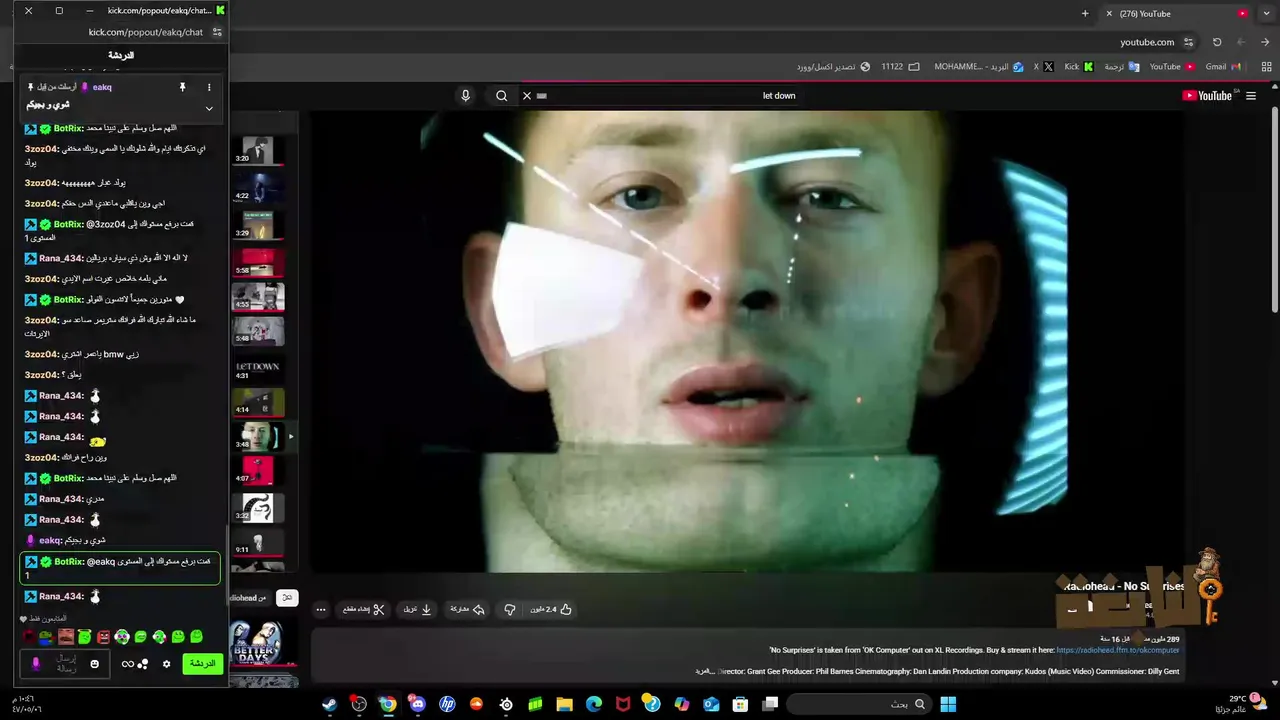
Task: Open the apps grid icon in bookmarks bar
Action: 1266,67
